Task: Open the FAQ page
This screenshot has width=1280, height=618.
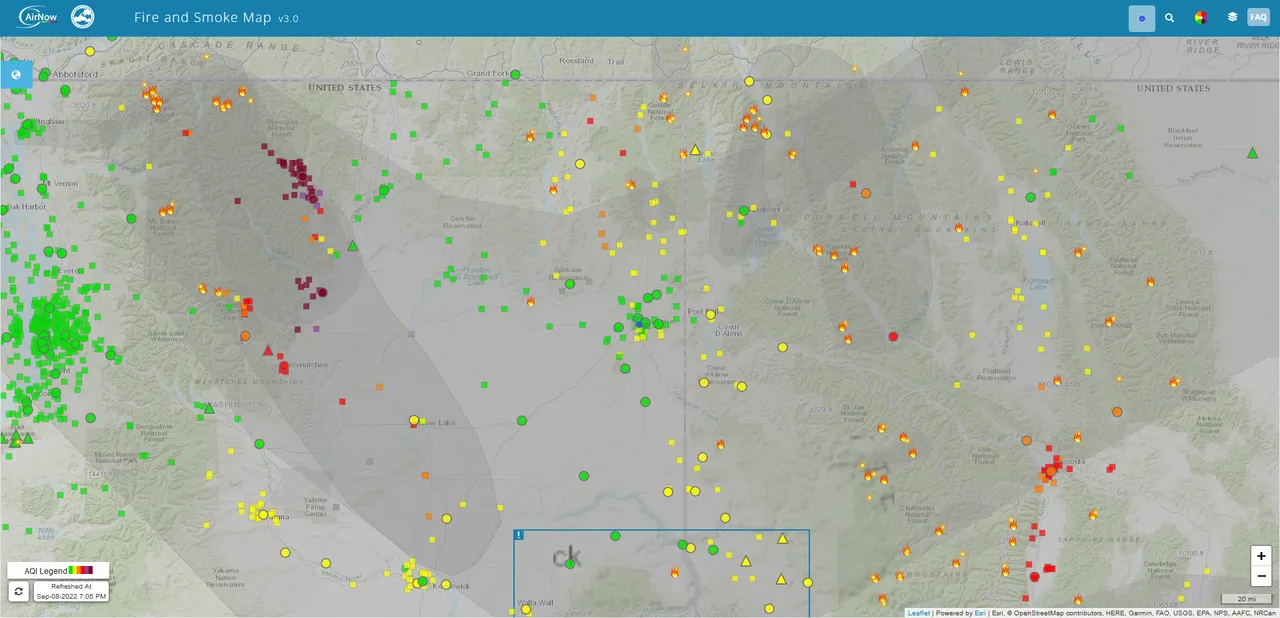Action: coord(1258,18)
